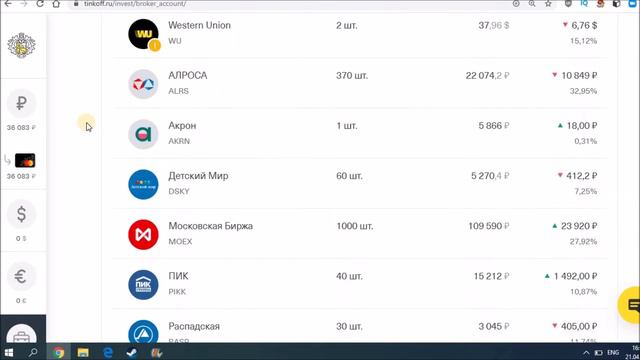This screenshot has width=640, height=360.
Task: Open the Western Union company logo
Action: (x=143, y=34)
